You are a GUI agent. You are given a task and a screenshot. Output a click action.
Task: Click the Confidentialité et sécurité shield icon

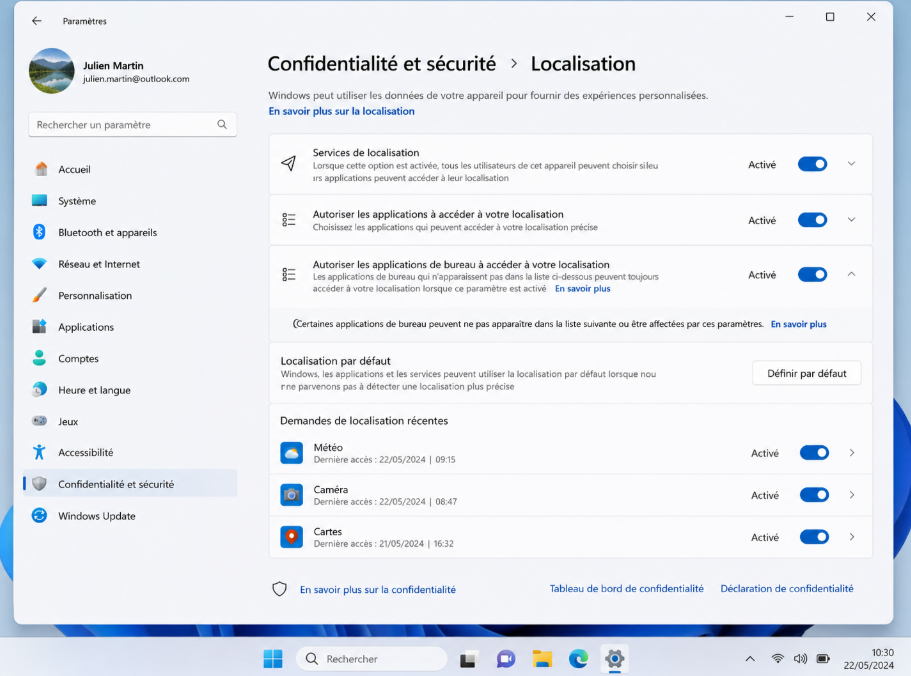coord(40,484)
